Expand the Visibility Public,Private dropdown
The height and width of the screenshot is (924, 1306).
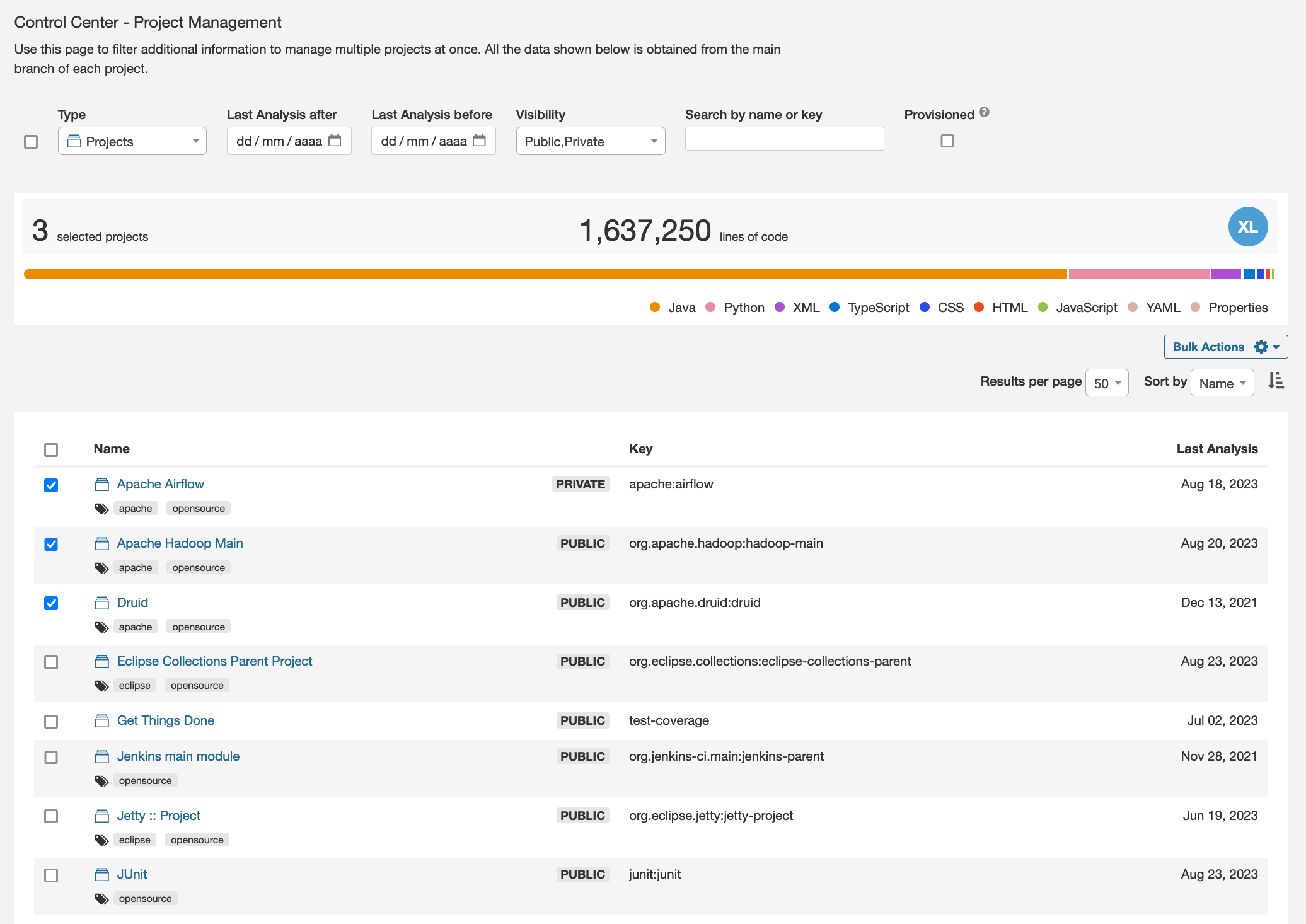590,141
